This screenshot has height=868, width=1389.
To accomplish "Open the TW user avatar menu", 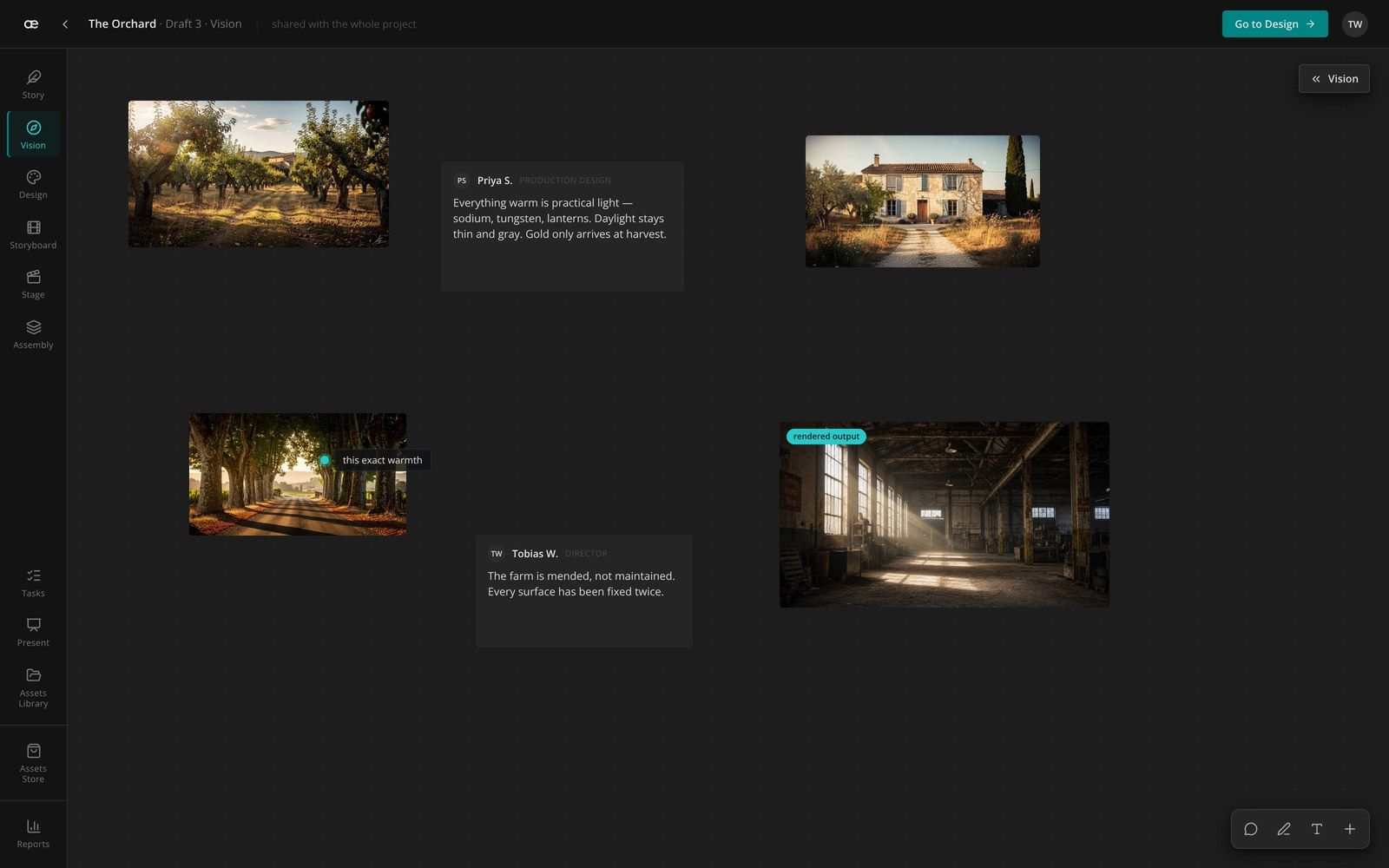I will click(1355, 24).
